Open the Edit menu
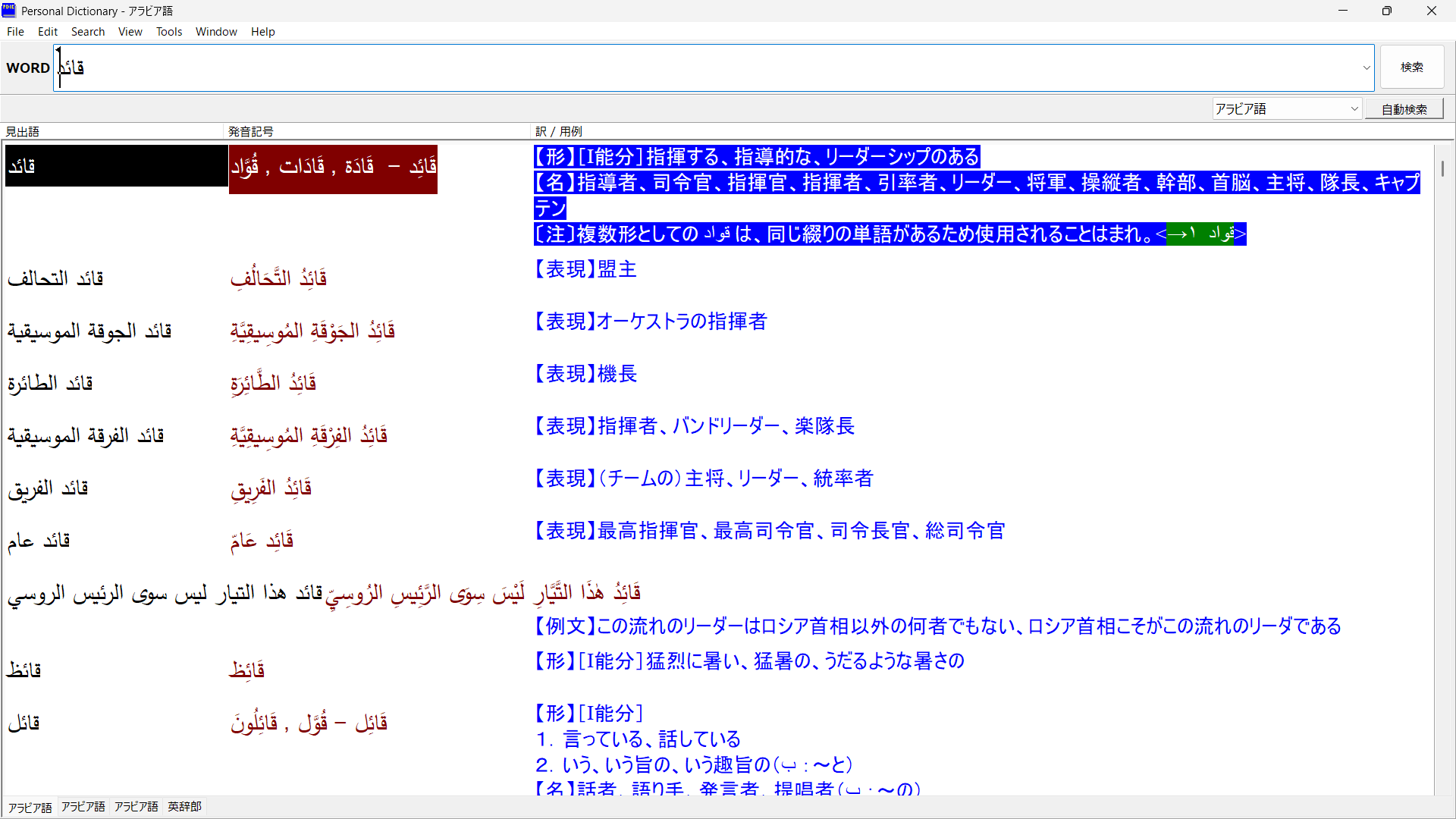The height and width of the screenshot is (819, 1456). pyautogui.click(x=48, y=32)
